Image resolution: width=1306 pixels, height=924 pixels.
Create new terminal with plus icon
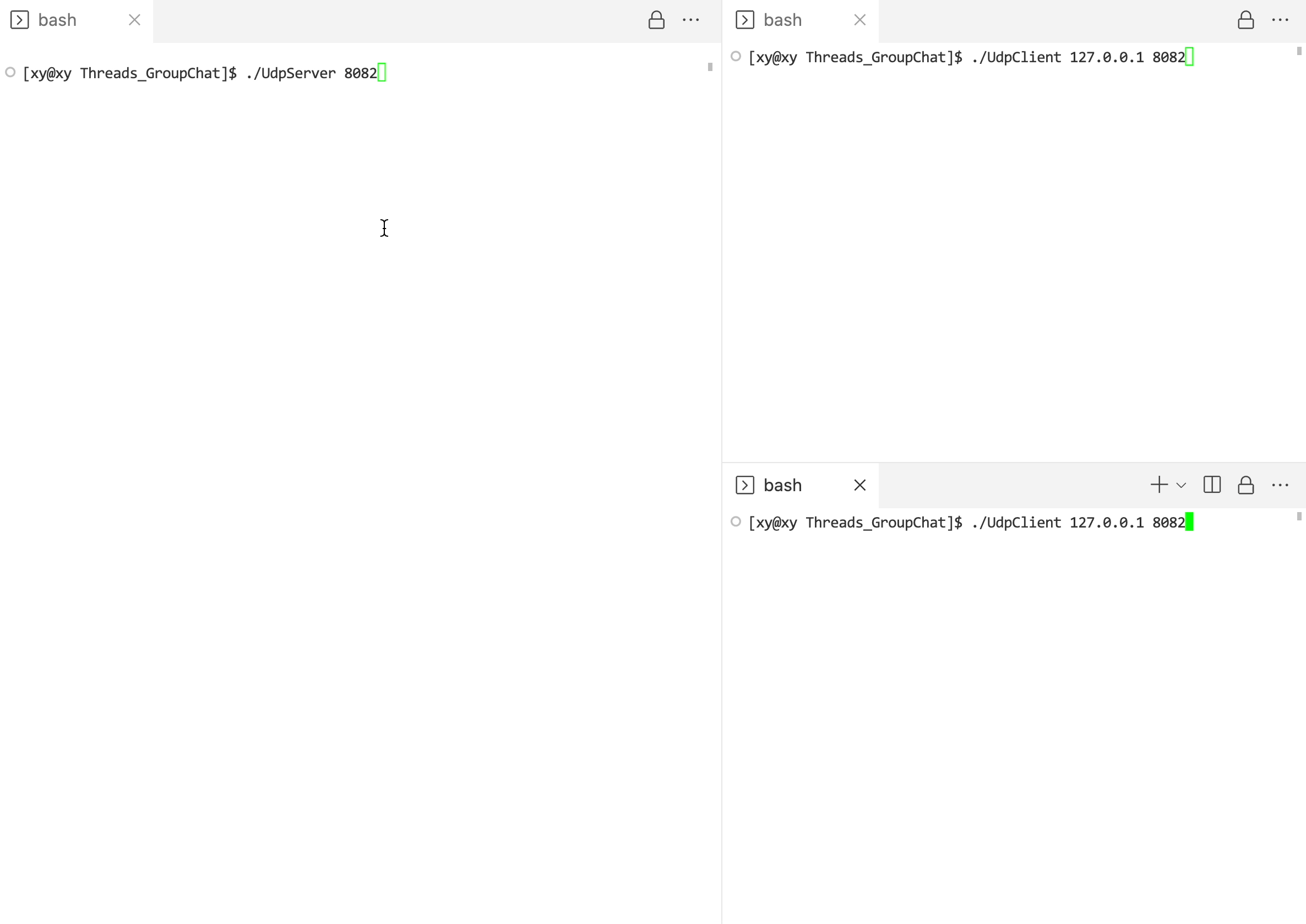point(1158,485)
